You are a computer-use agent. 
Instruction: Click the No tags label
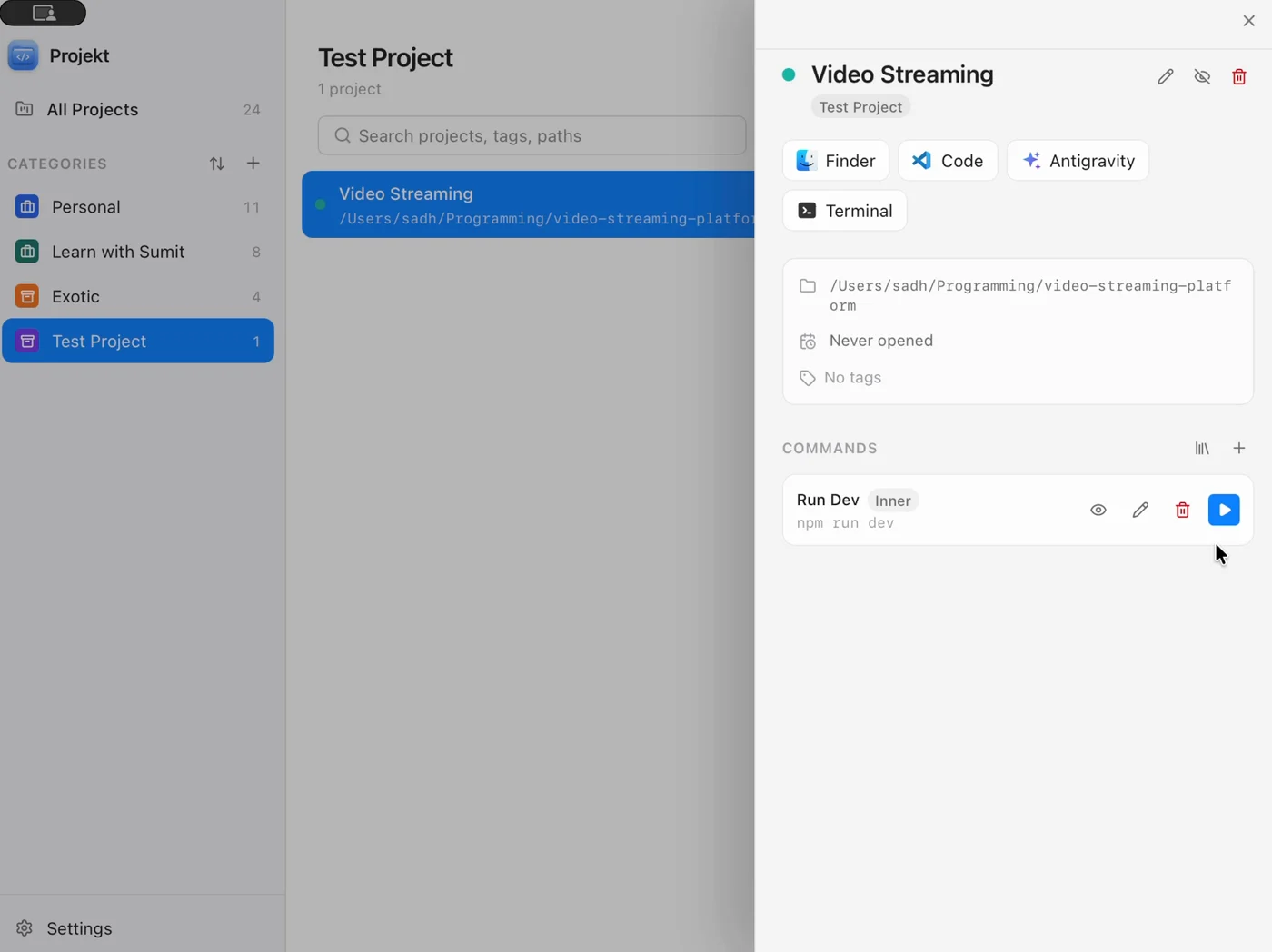(852, 378)
